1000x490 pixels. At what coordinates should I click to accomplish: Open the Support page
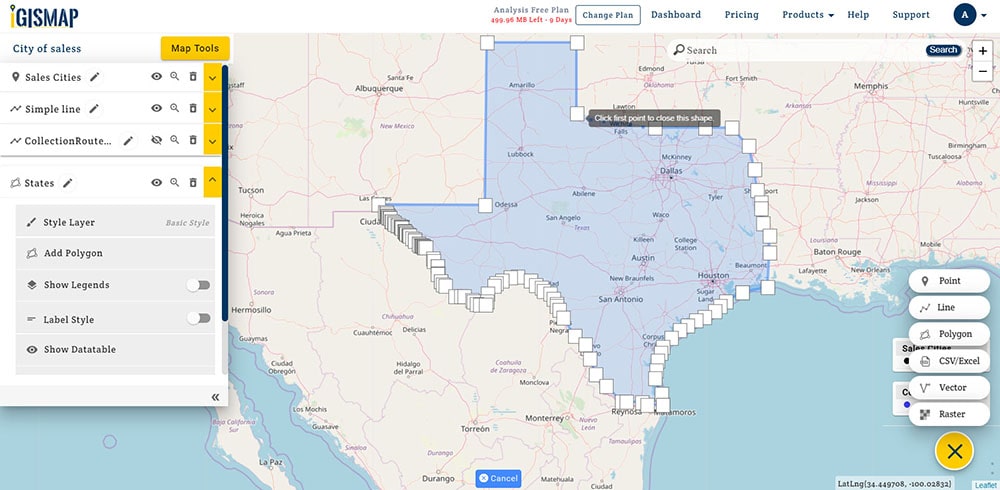(x=911, y=15)
